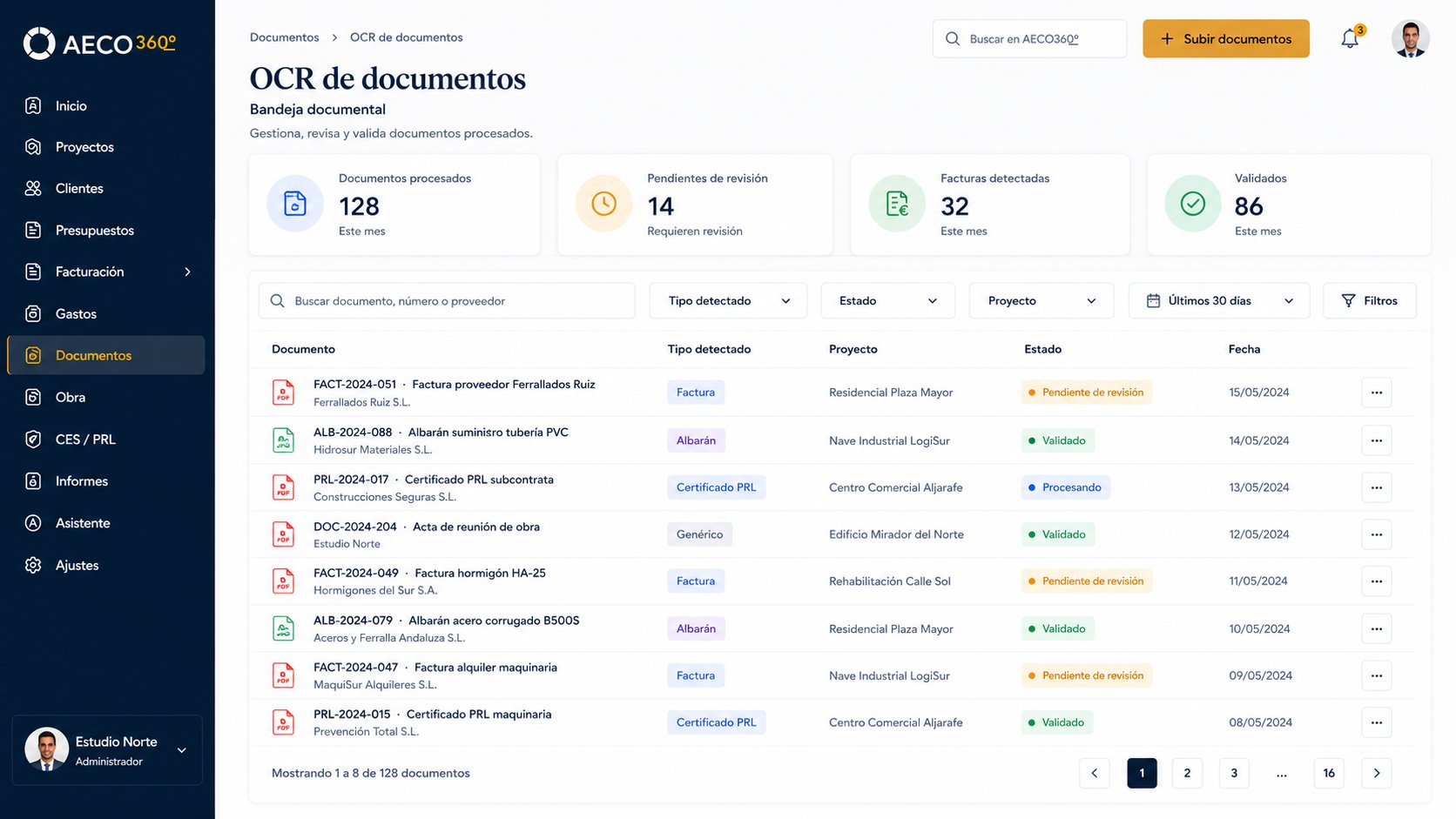Open the more-options menu for FACT-2024-049

point(1376,581)
